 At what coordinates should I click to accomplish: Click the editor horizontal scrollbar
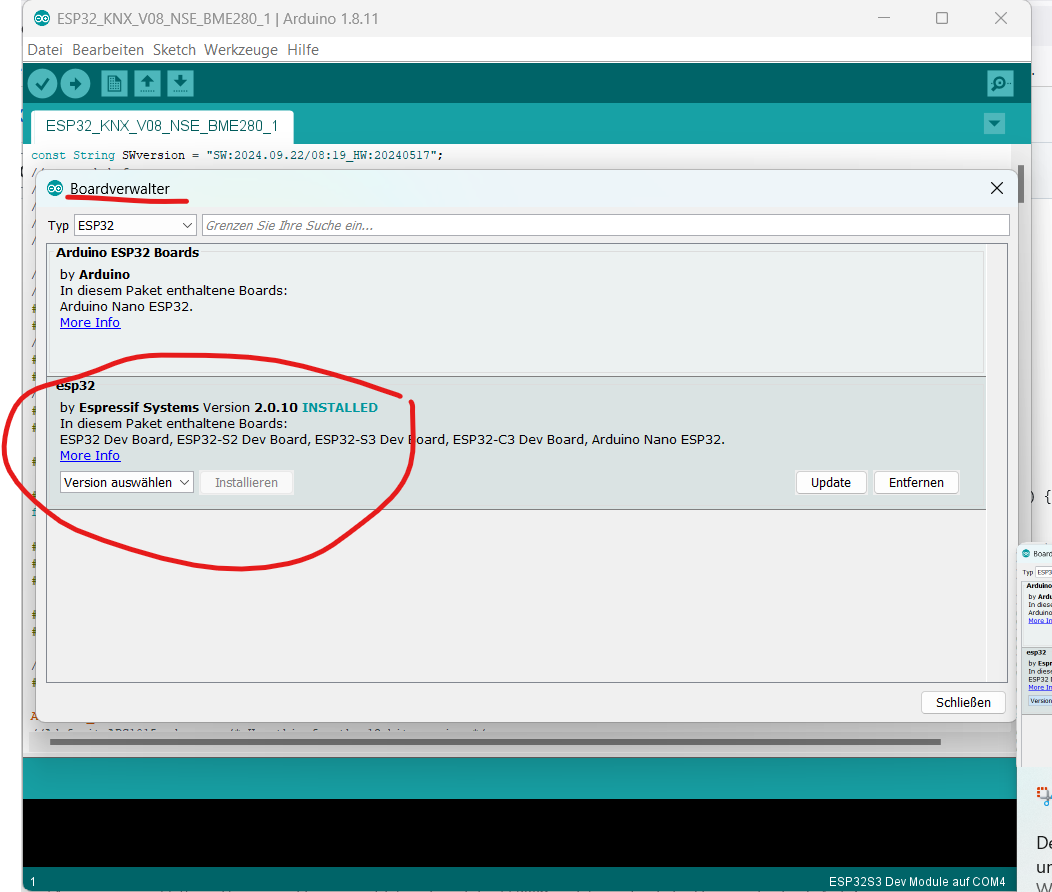click(495, 742)
